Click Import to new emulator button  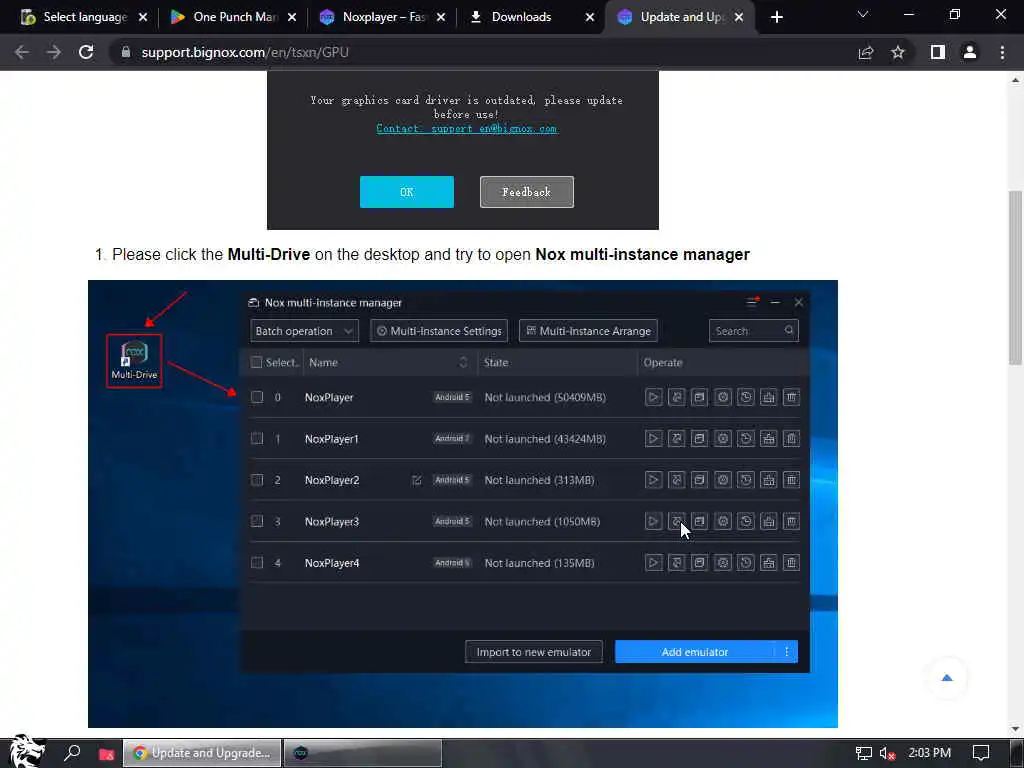(534, 652)
